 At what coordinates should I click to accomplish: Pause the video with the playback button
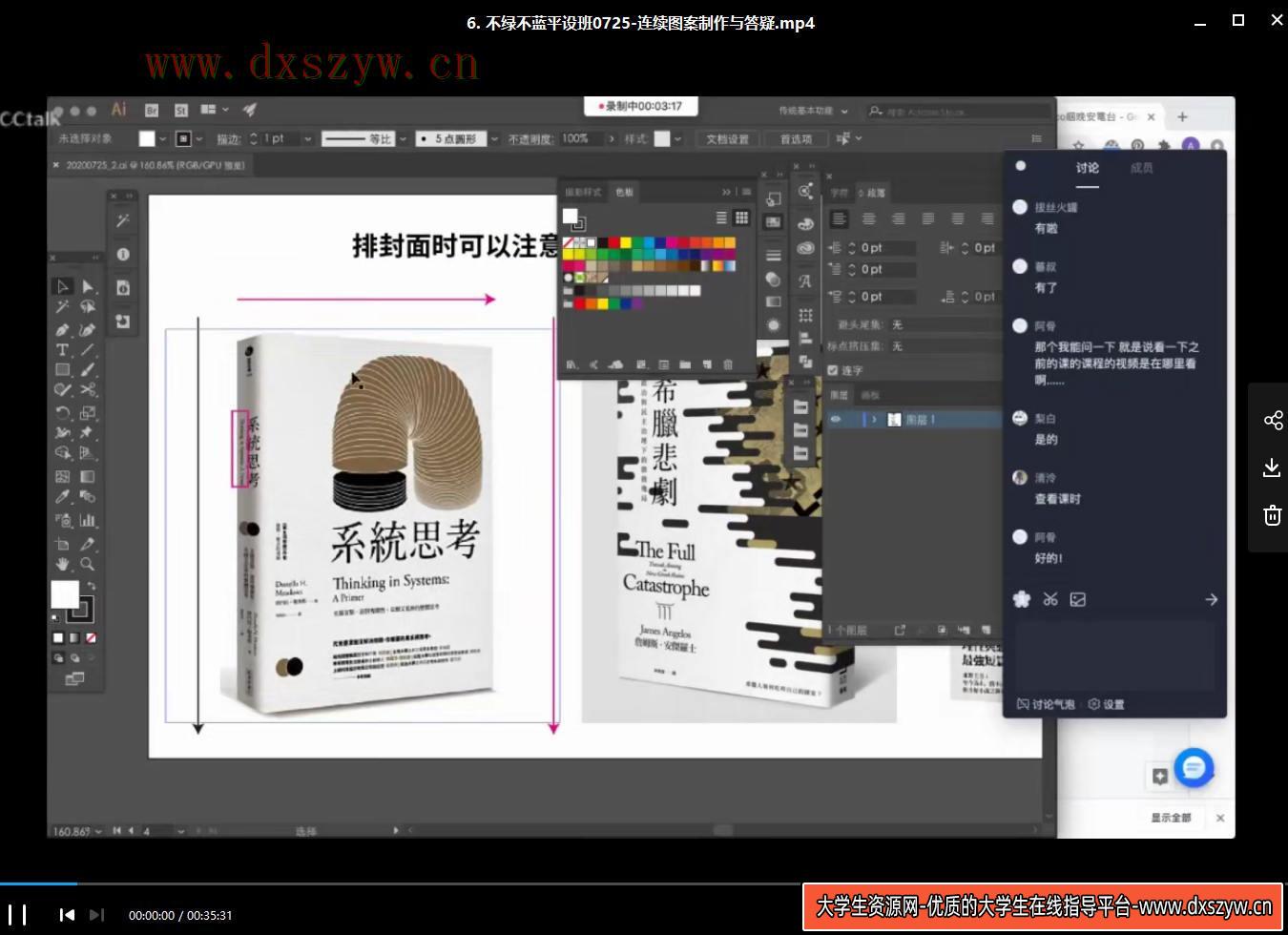[17, 914]
